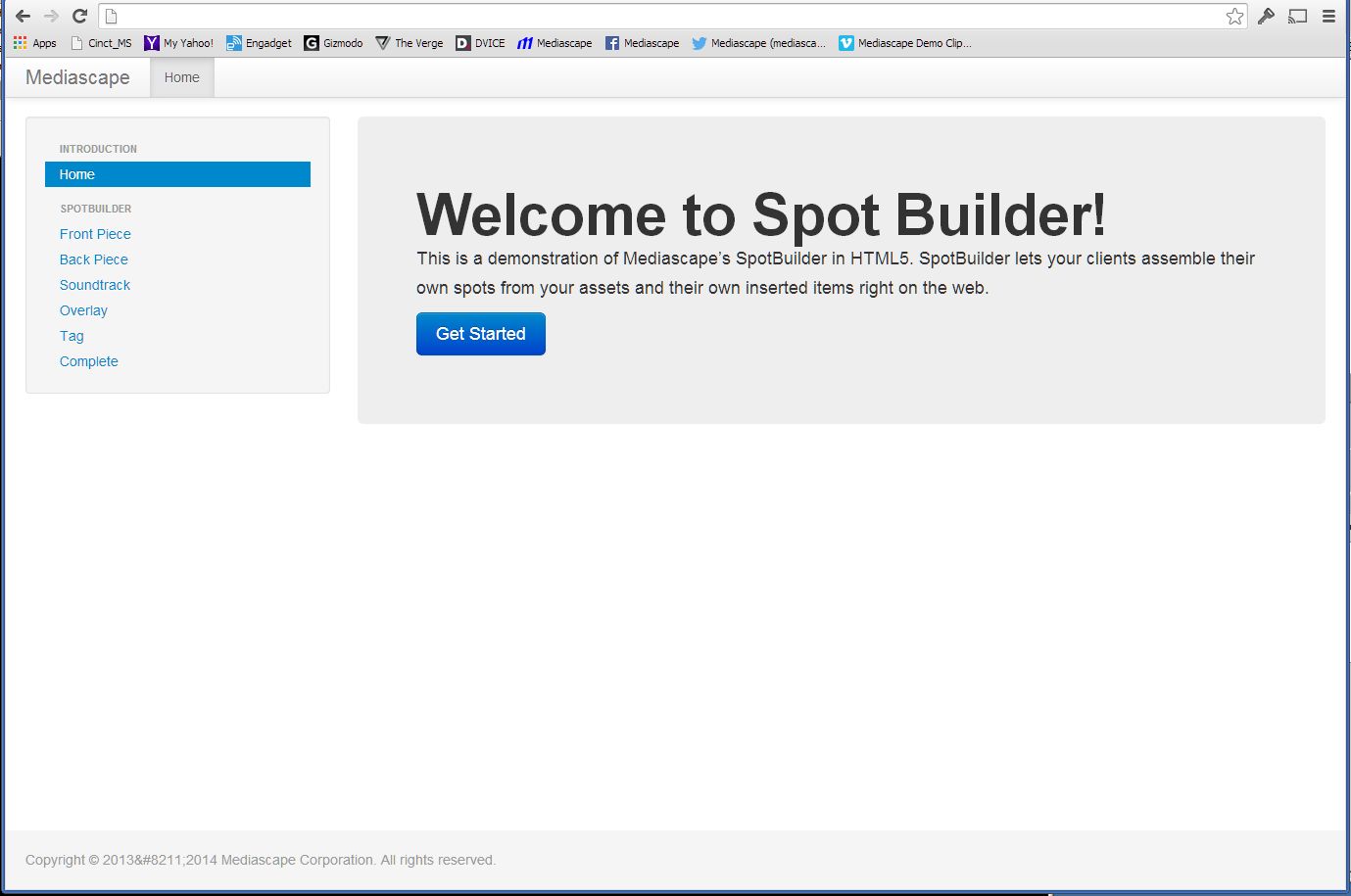Select Home in the Introduction sidebar
1351x896 pixels.
(x=177, y=174)
